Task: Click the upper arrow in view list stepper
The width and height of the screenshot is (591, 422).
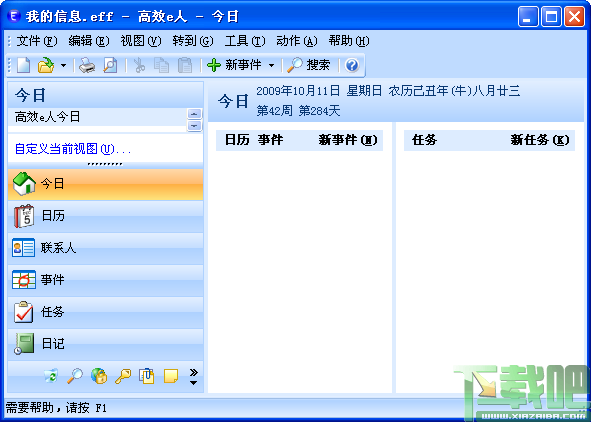Action: coord(194,114)
